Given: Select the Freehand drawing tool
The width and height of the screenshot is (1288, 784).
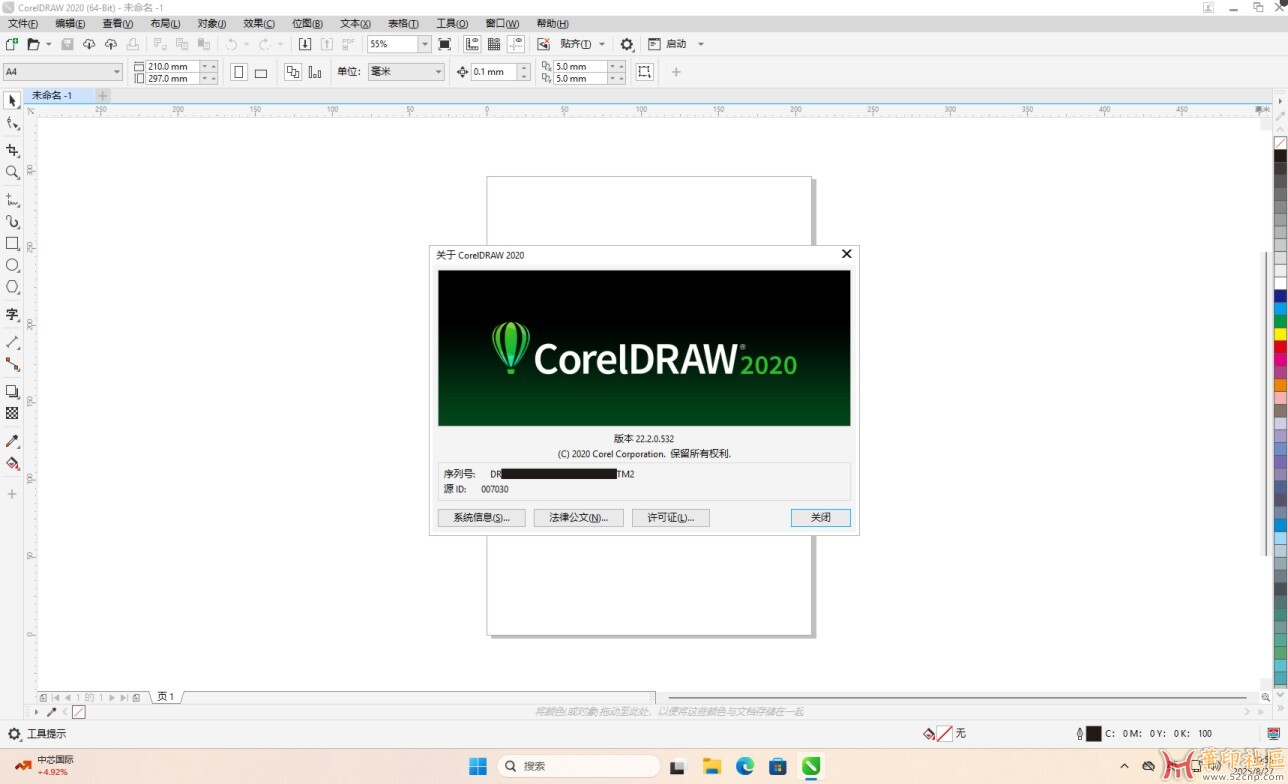Looking at the screenshot, I should click(x=12, y=200).
